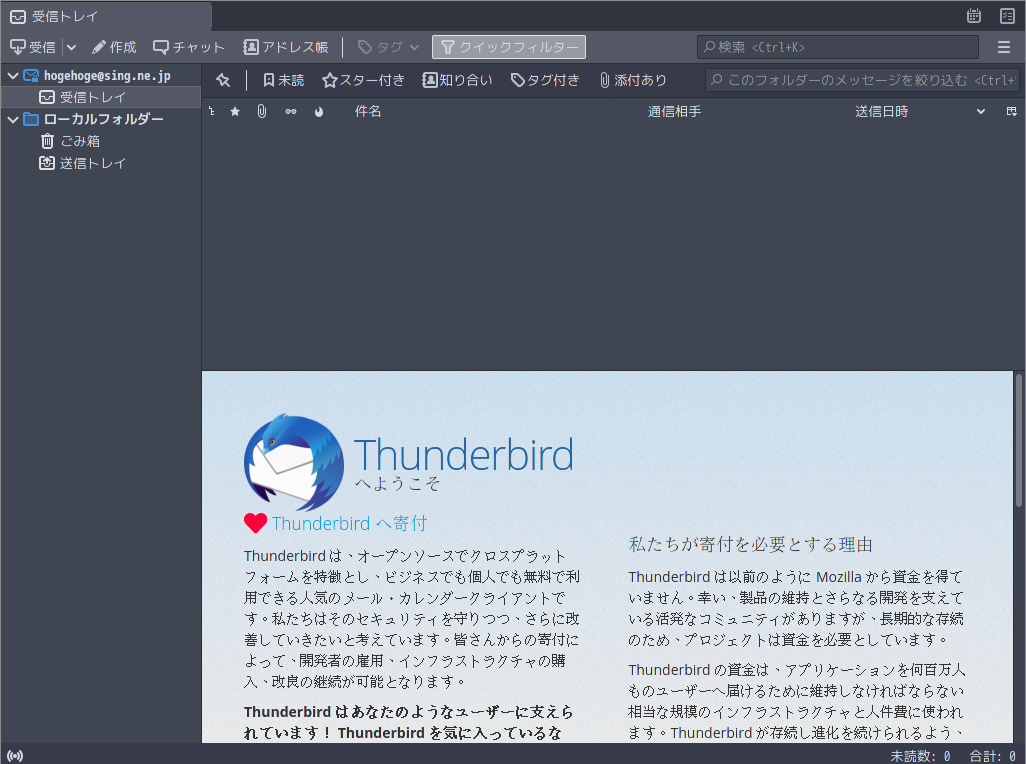Sort by read status glasses column

pyautogui.click(x=291, y=112)
